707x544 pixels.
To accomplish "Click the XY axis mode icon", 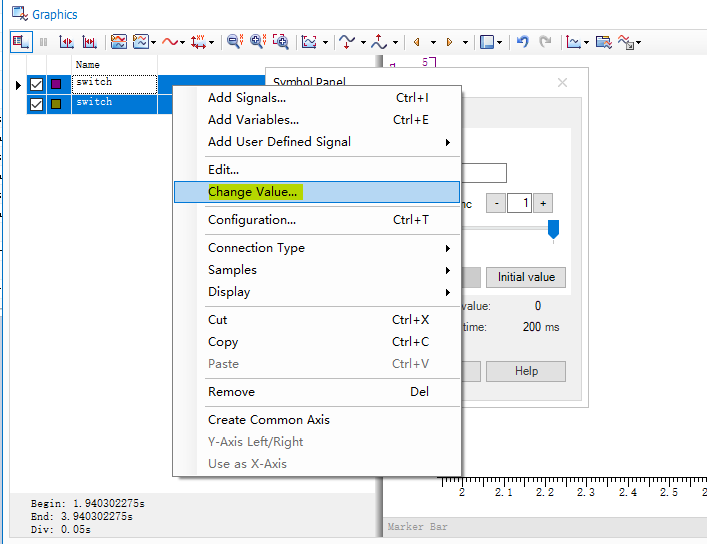I will point(198,42).
